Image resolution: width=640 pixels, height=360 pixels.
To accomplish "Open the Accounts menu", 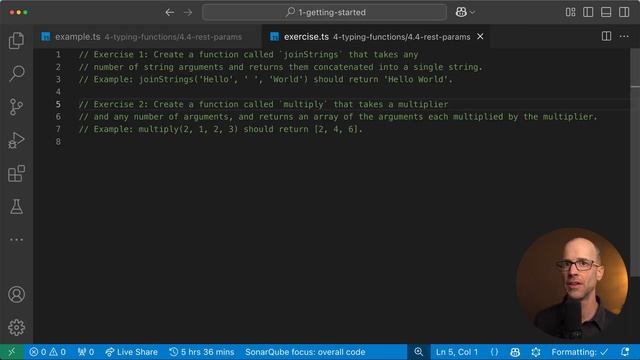I will tap(16, 294).
